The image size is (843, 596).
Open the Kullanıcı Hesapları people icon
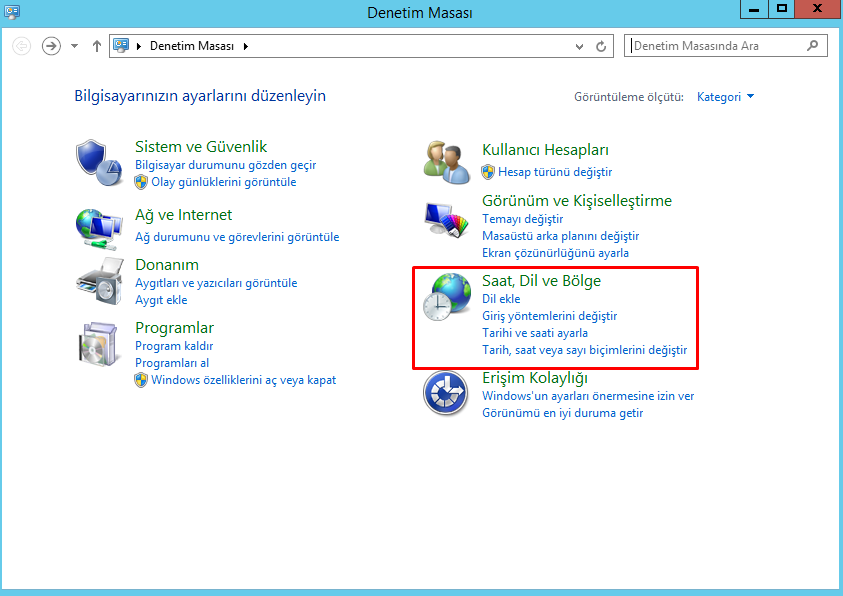tap(446, 162)
